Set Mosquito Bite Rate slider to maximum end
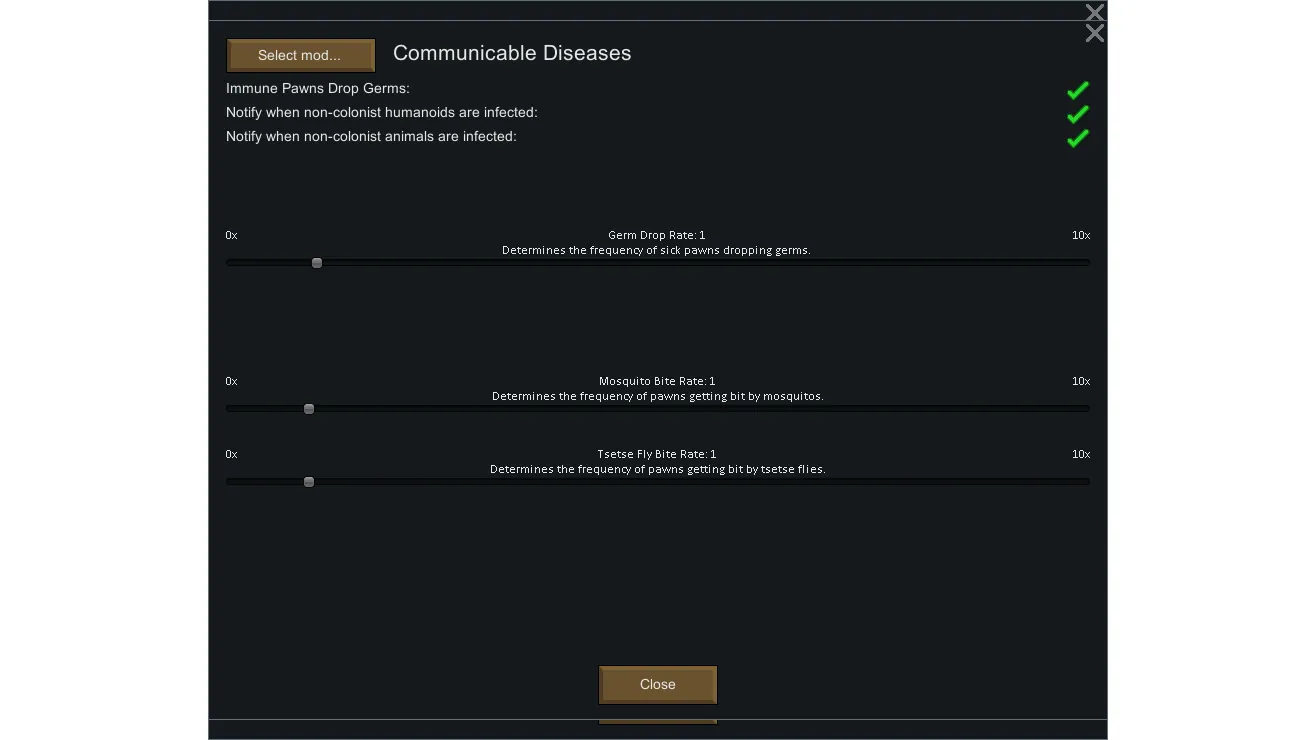Viewport: 1316px width, 740px height. [x=1087, y=409]
